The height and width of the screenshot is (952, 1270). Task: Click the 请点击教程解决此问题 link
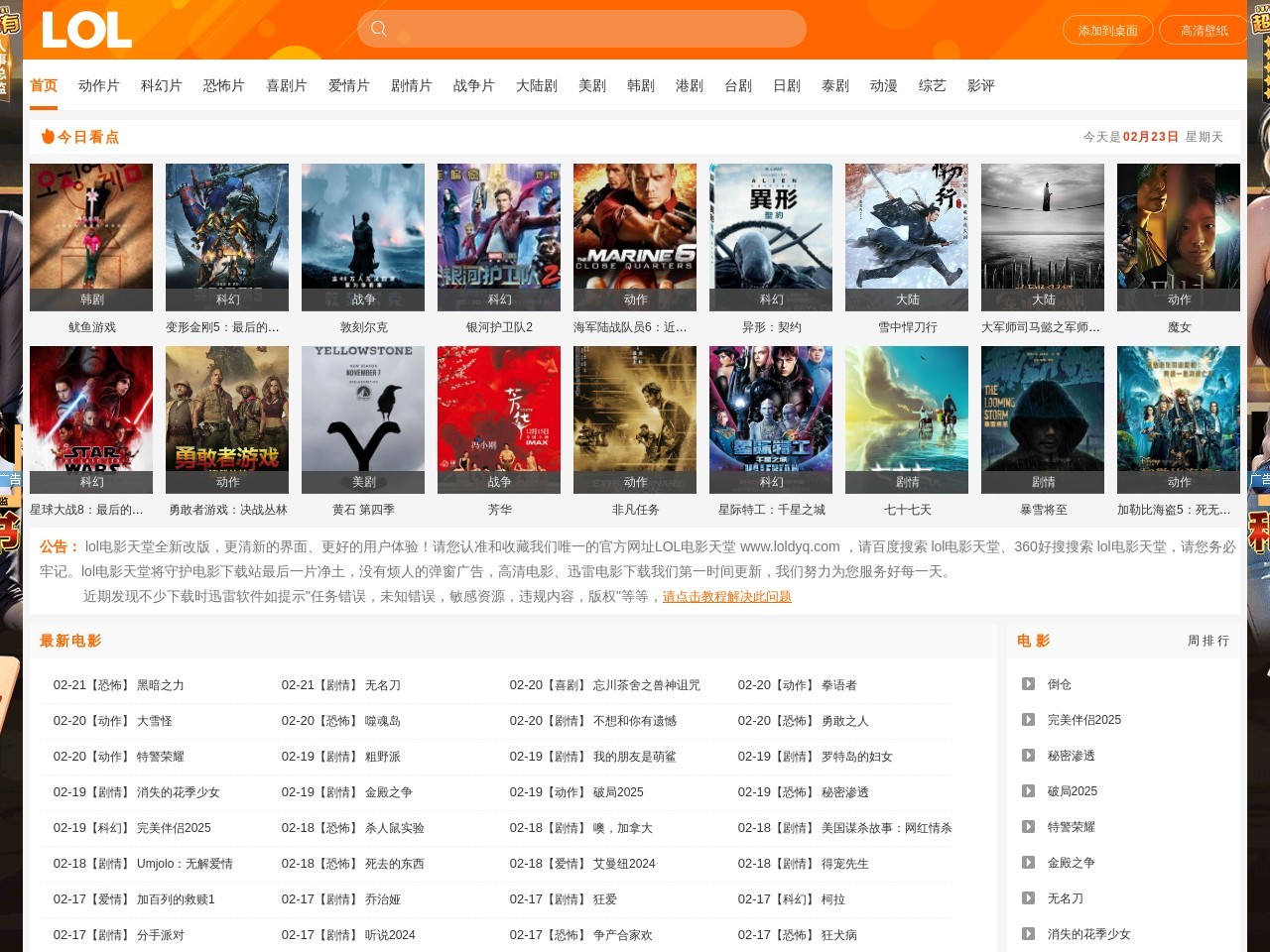click(727, 596)
